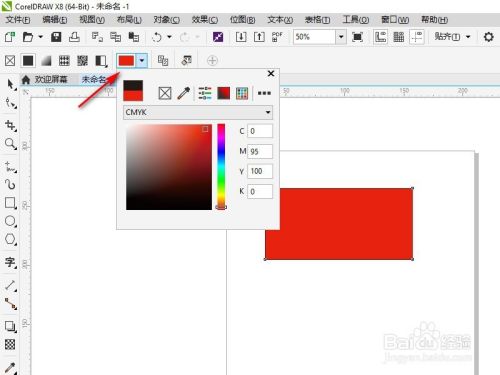This screenshot has height=375, width=500.
Task: Select the Rectangle tool
Action: (10, 203)
